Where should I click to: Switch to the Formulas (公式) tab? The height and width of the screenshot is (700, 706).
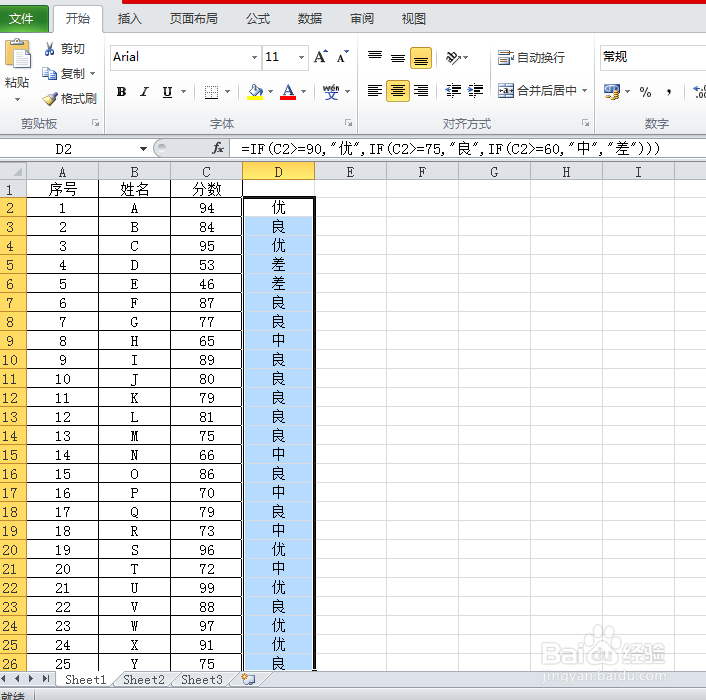pyautogui.click(x=258, y=19)
